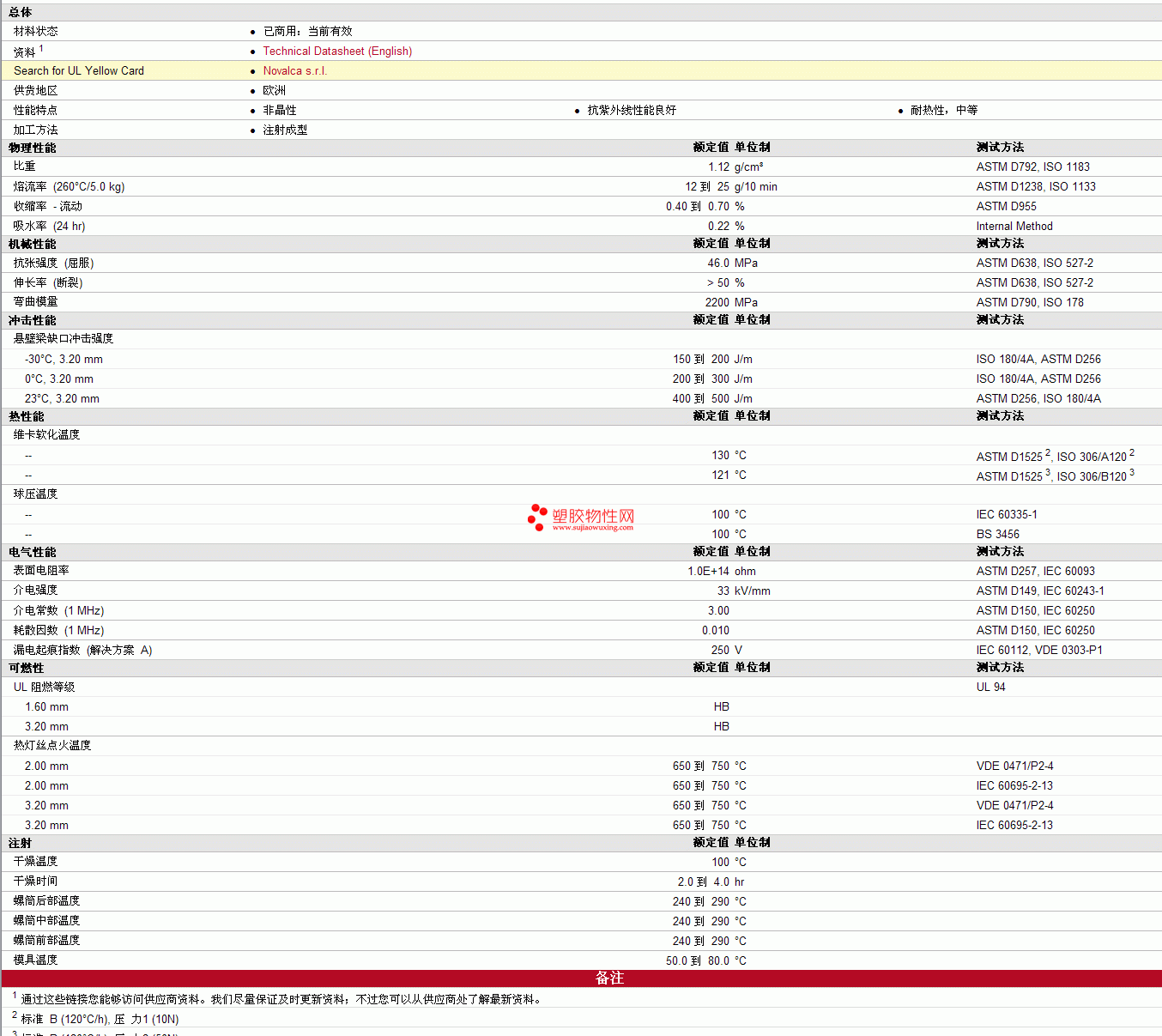The image size is (1162, 1036).
Task: Click the red 备注 notes header bar
Action: click(582, 978)
